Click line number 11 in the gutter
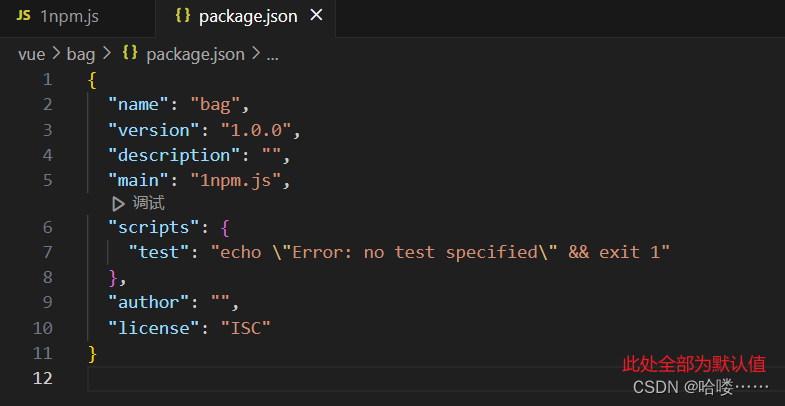Screen dimensions: 785x406 (43, 353)
